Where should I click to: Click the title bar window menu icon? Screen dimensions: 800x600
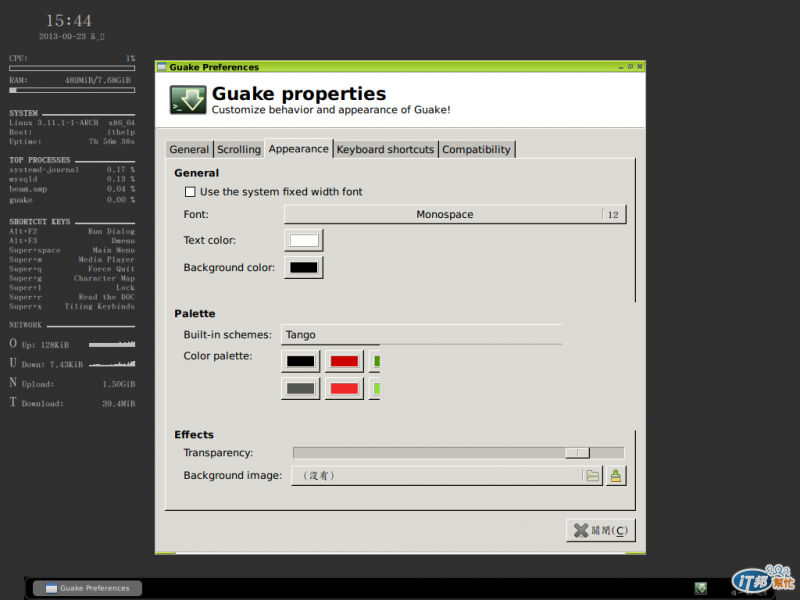pos(162,67)
